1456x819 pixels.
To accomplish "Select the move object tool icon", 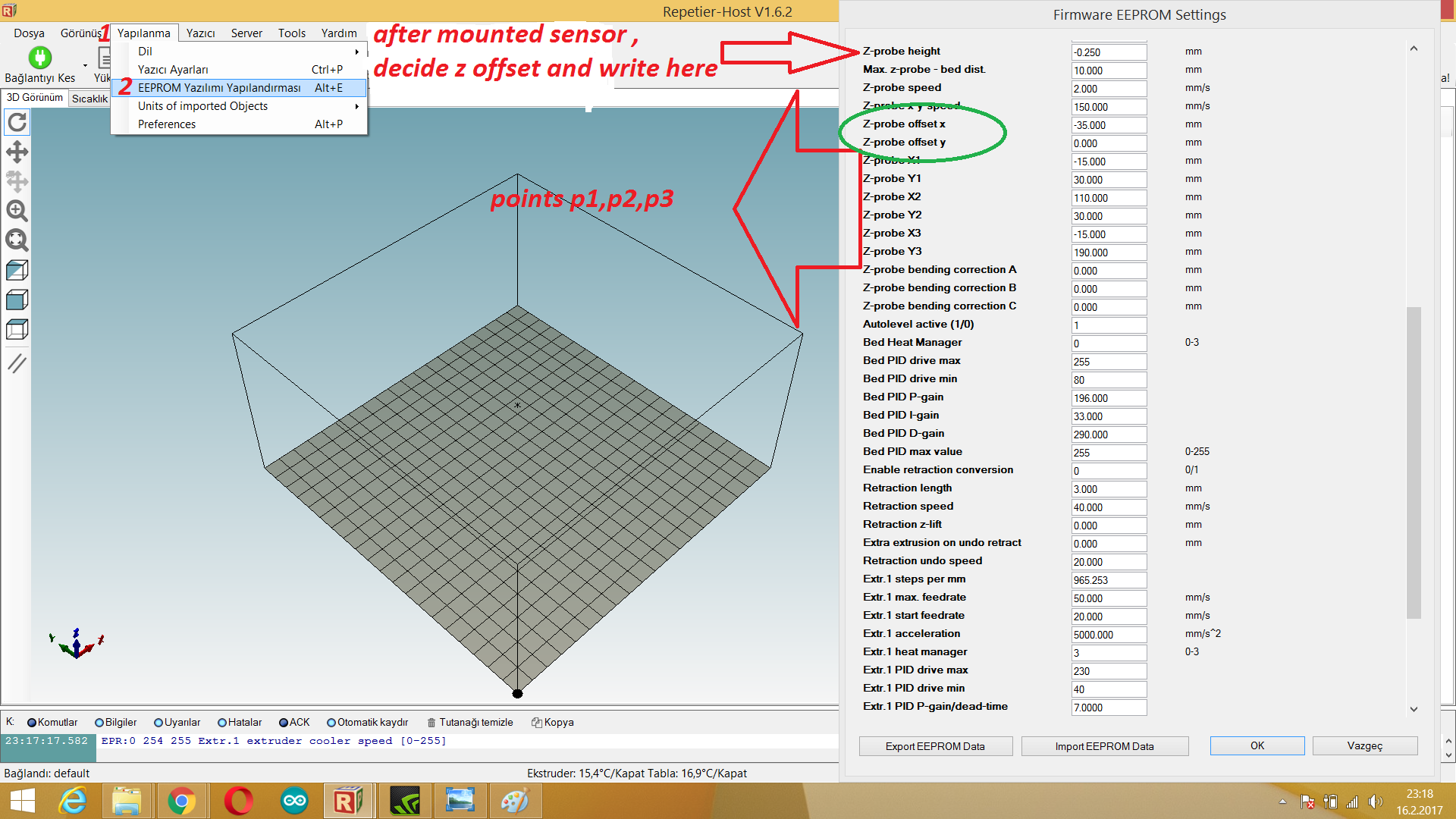I will [x=17, y=181].
